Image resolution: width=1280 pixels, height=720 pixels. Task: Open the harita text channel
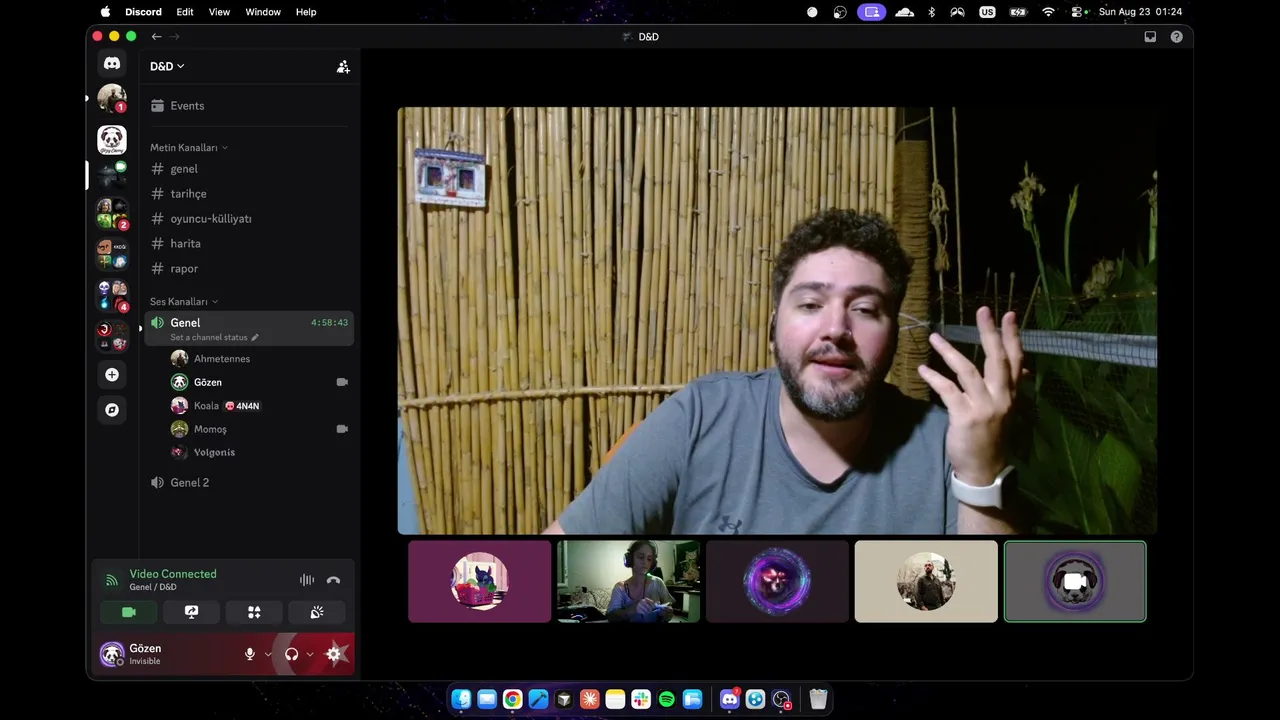[249, 244]
